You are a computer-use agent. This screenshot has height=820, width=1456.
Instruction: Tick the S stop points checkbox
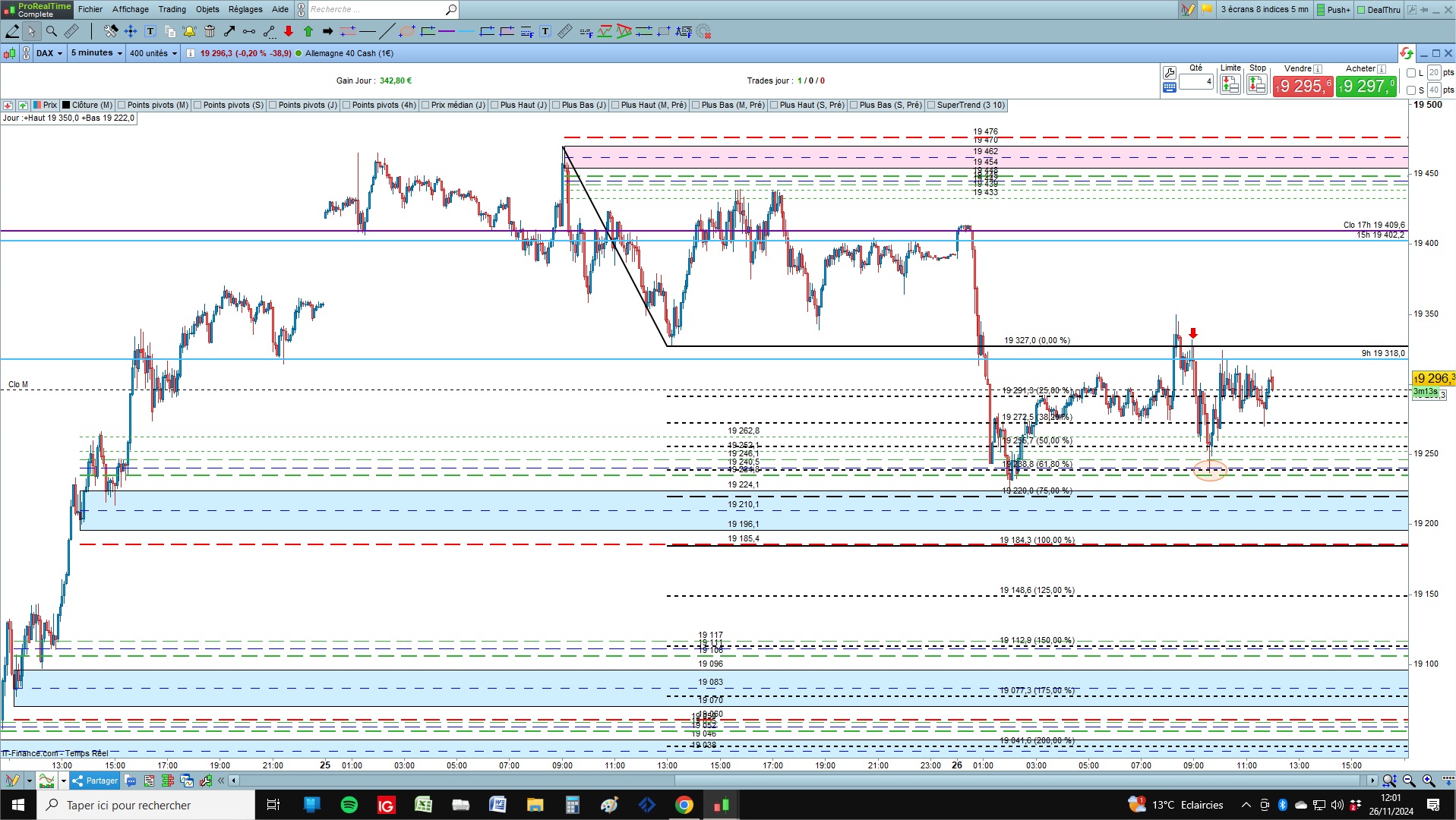[x=1411, y=90]
